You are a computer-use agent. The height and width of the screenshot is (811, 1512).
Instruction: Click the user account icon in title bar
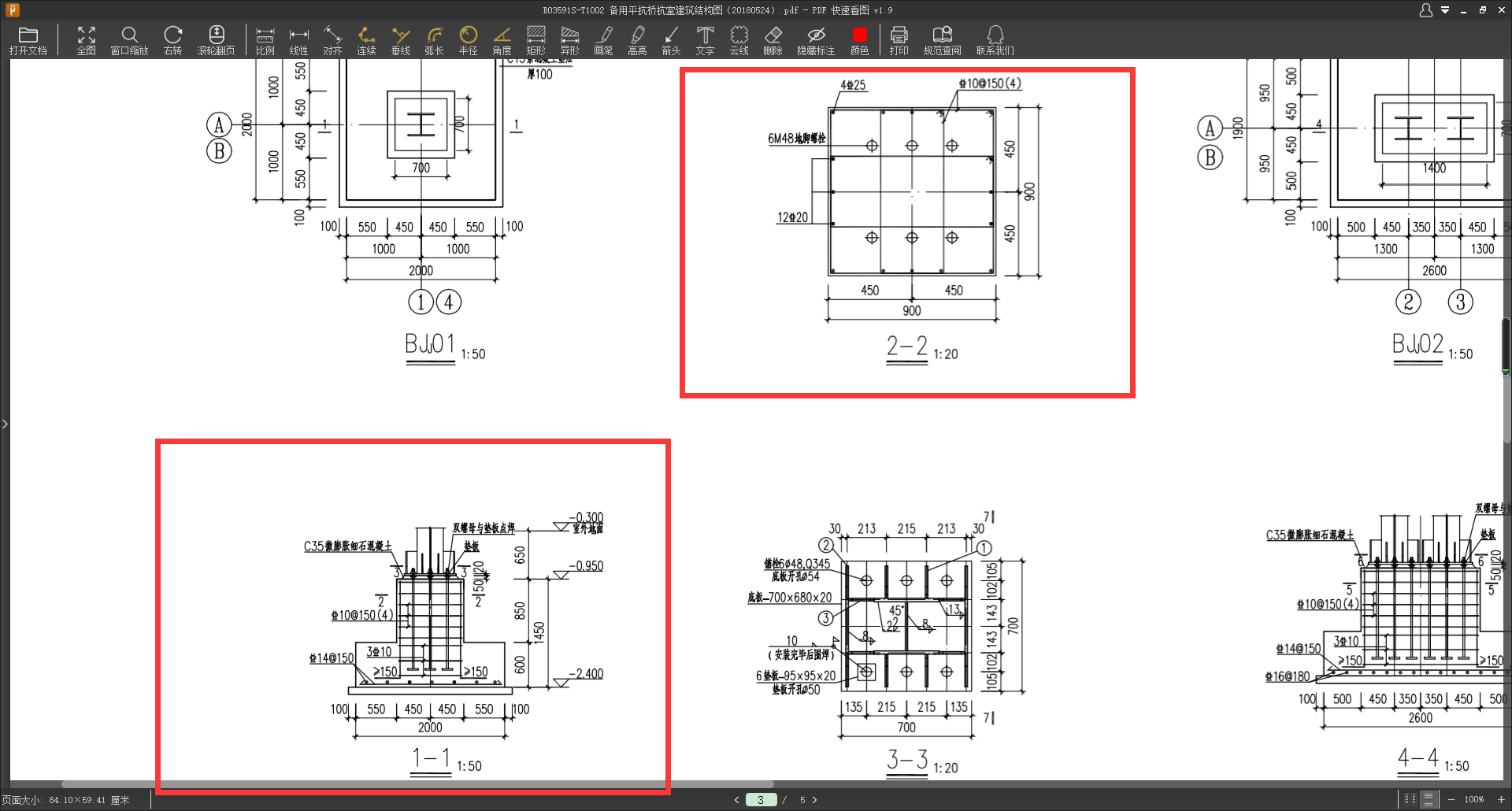pos(1425,10)
